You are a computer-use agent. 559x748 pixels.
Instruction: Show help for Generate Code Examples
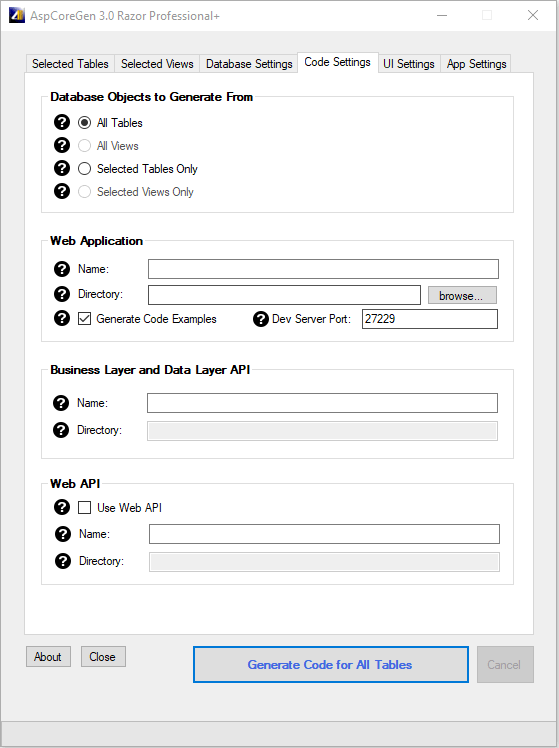(x=62, y=318)
